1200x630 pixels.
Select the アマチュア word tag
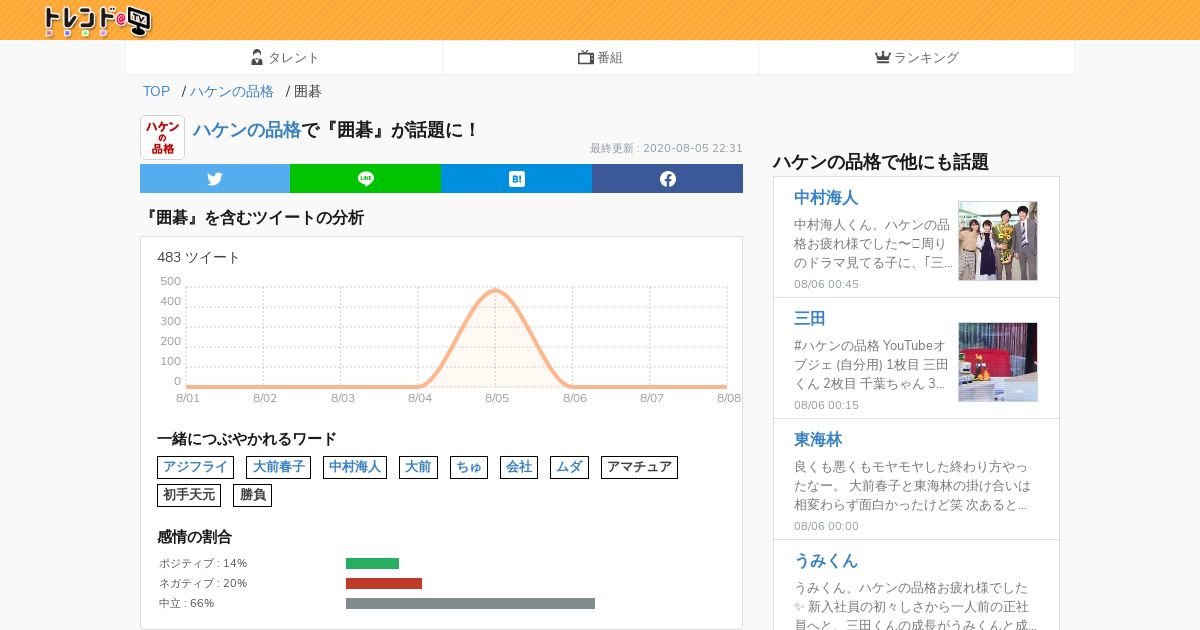(639, 467)
